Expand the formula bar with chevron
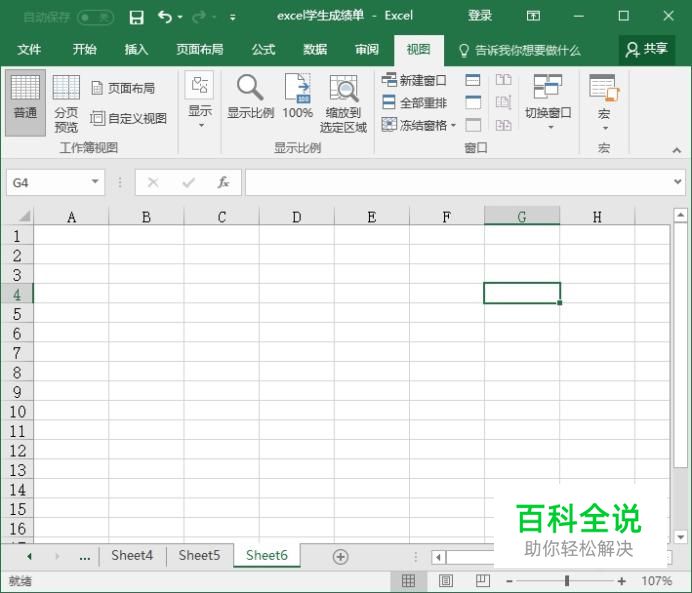This screenshot has height=593, width=692. coord(678,181)
